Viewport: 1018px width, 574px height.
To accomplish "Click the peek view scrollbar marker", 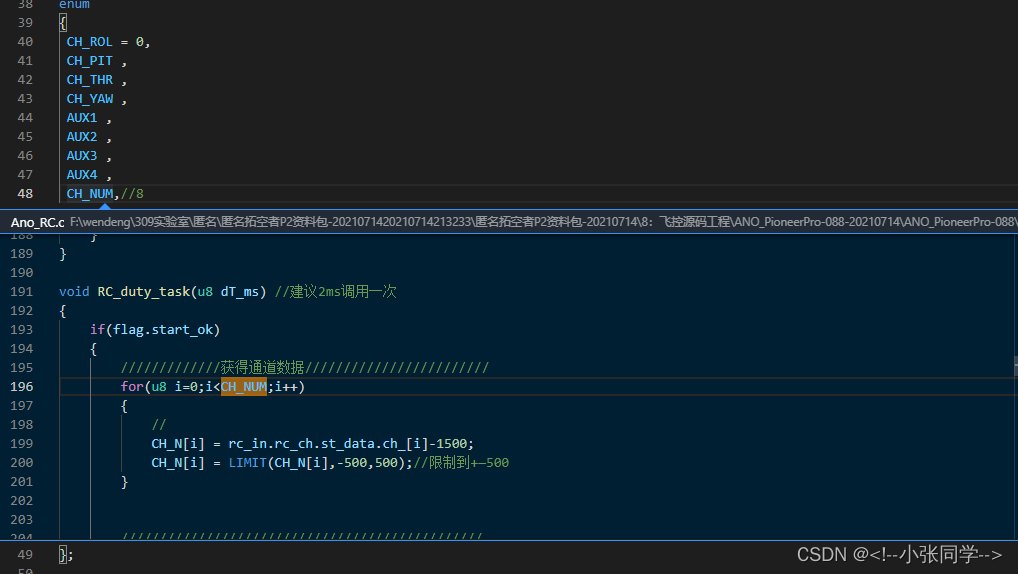I will (x=1015, y=366).
